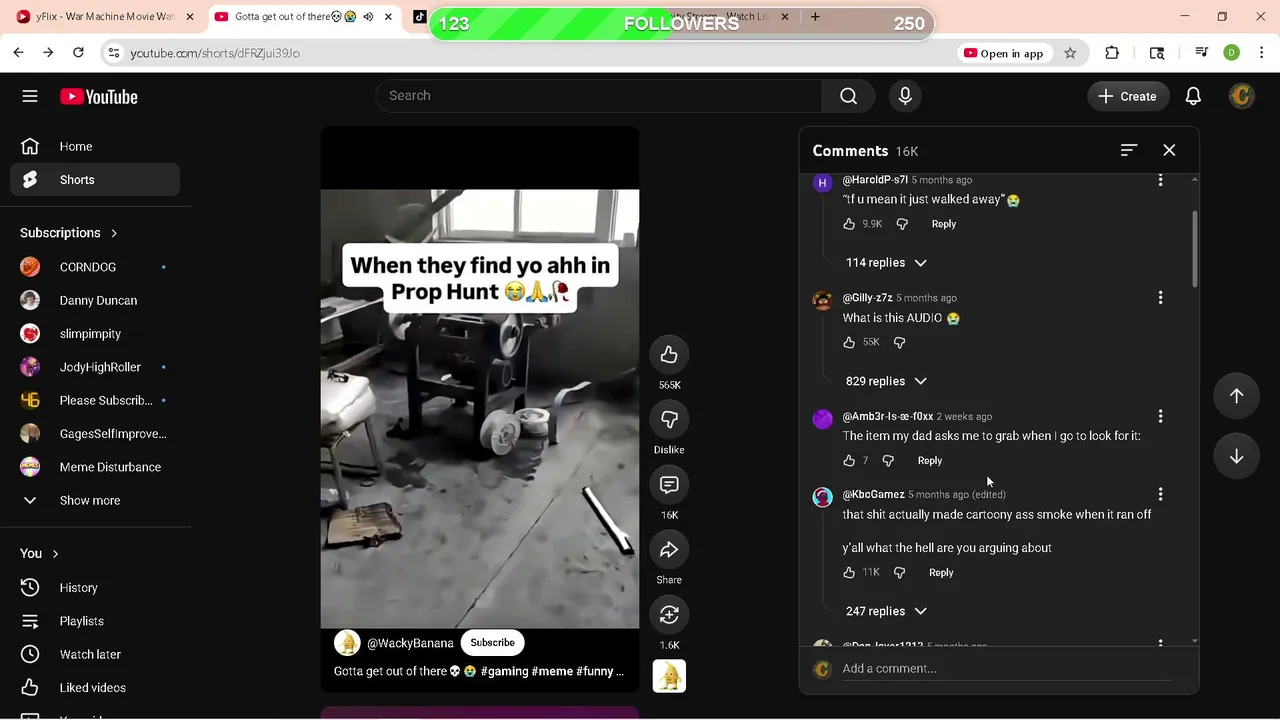
Task: Open the You section chevron
Action: coord(55,553)
